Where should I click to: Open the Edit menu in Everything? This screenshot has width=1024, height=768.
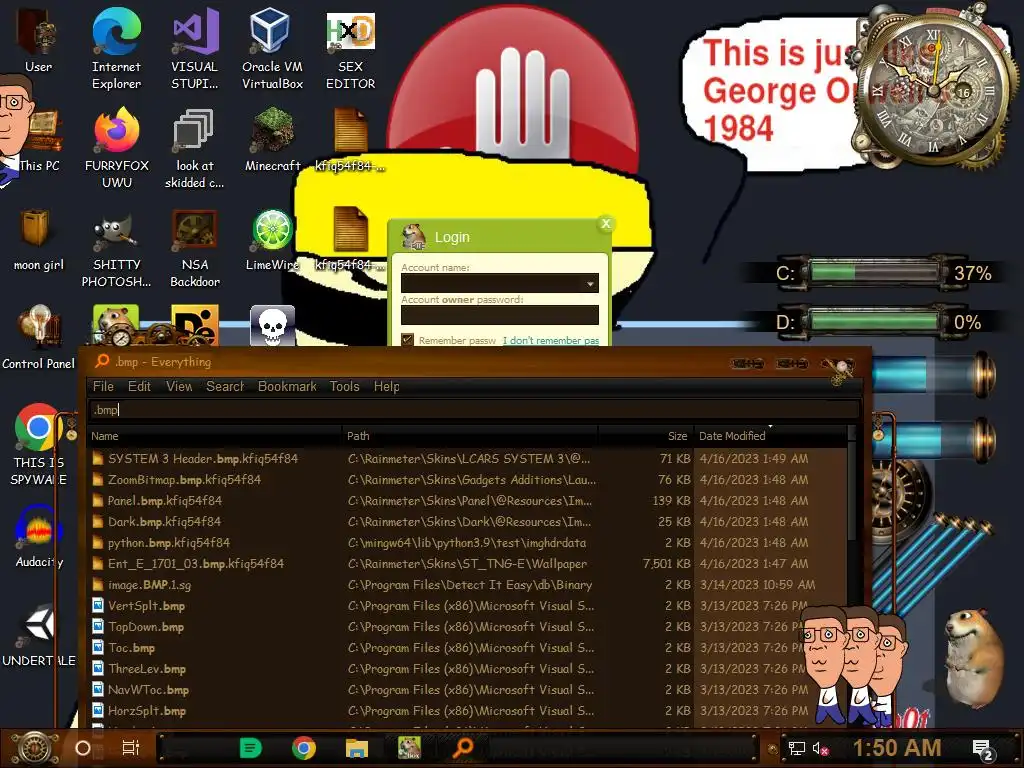tap(139, 387)
